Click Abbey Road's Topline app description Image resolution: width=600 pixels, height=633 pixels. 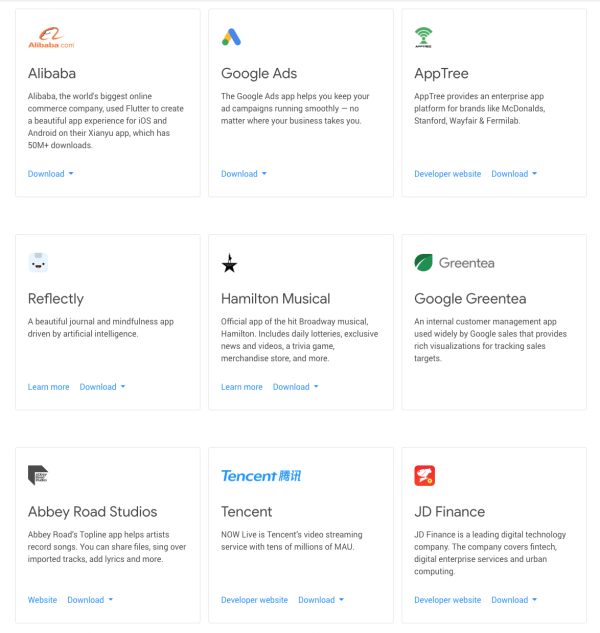(x=107, y=547)
